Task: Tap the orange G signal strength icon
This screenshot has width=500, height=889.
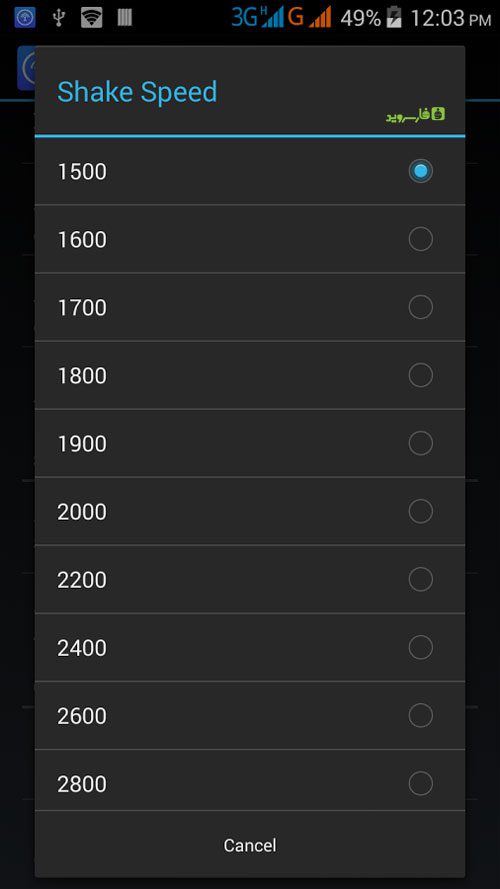Action: click(x=310, y=18)
